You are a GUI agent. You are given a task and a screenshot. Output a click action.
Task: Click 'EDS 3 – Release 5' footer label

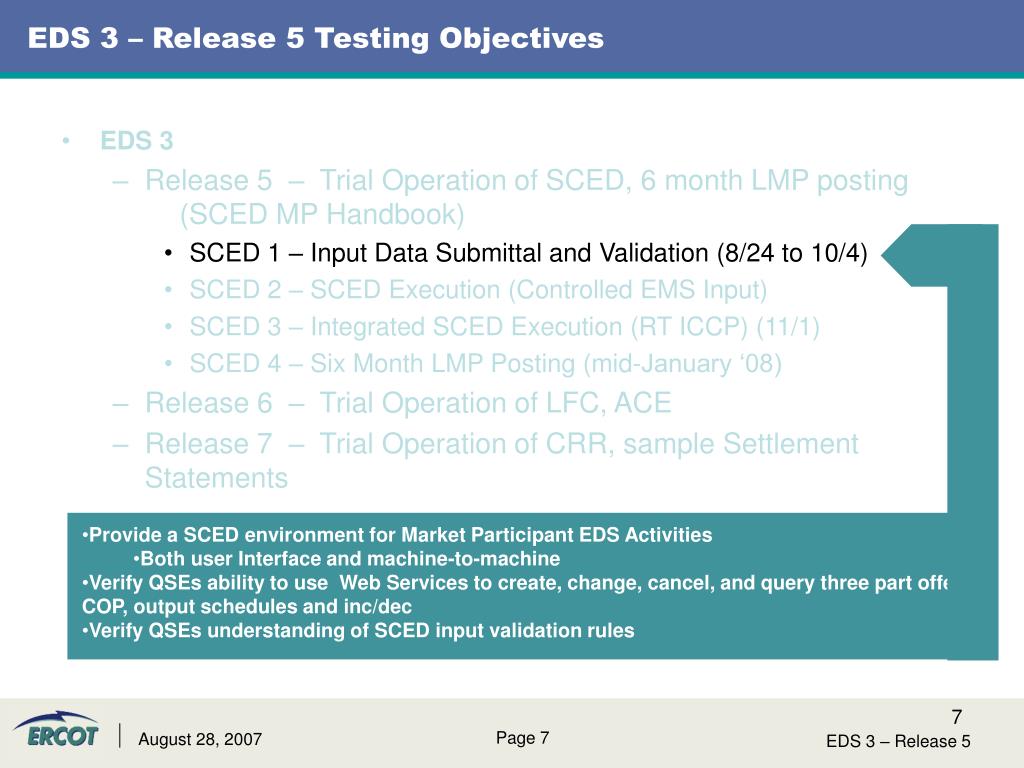click(x=898, y=741)
